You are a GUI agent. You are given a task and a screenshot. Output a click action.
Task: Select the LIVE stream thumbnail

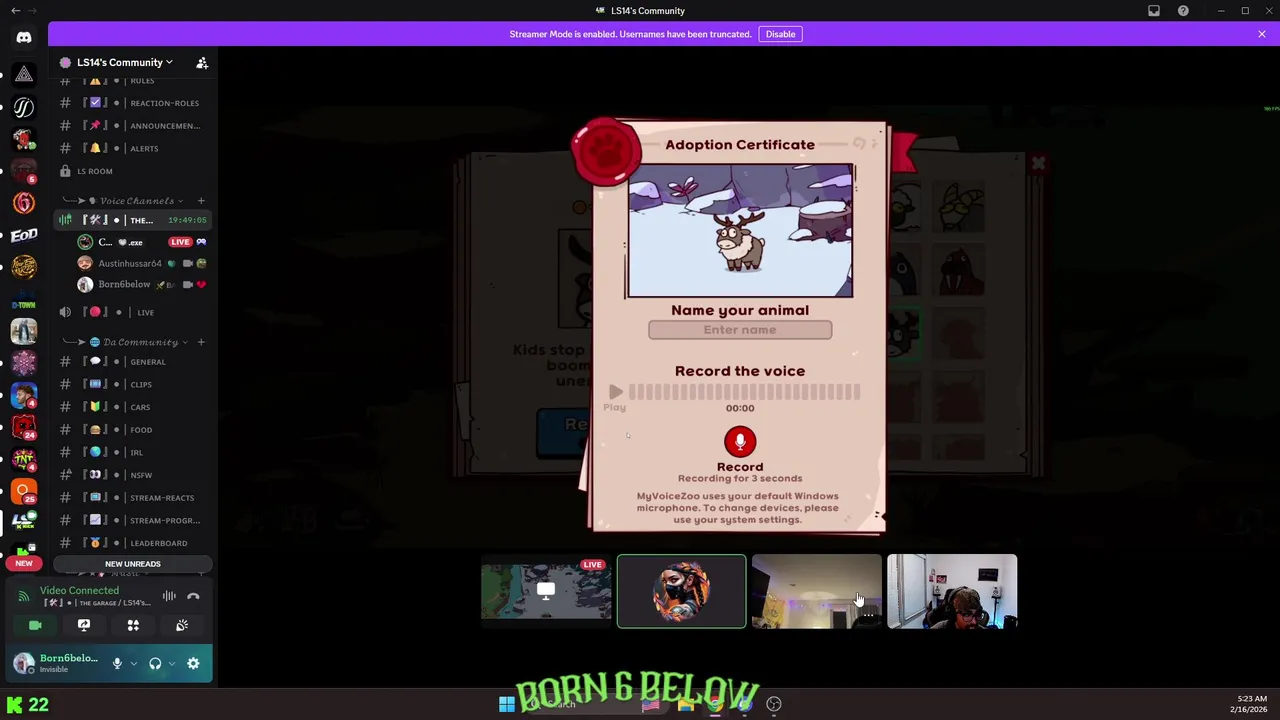tap(546, 591)
